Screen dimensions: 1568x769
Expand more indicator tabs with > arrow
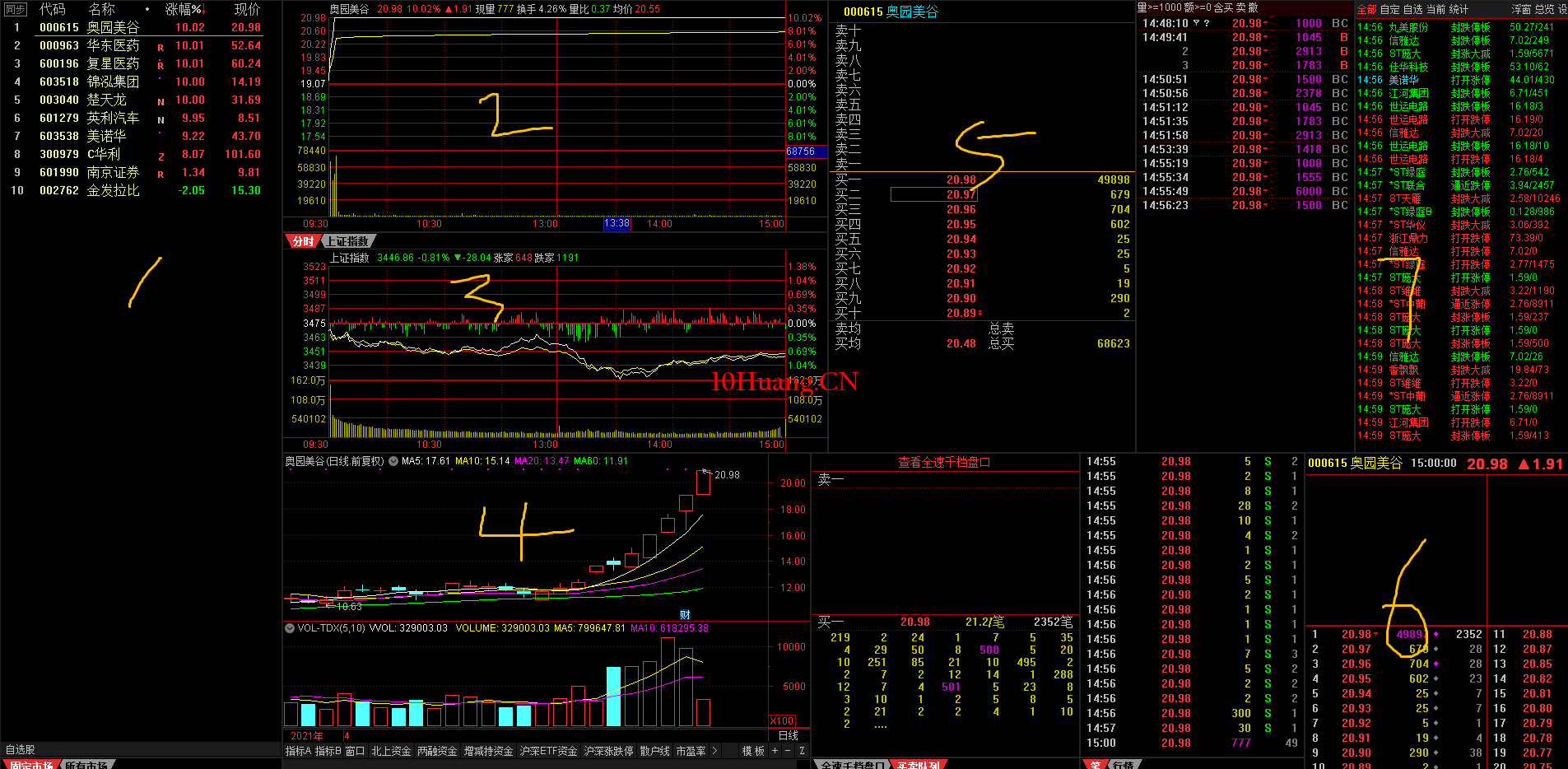[714, 751]
